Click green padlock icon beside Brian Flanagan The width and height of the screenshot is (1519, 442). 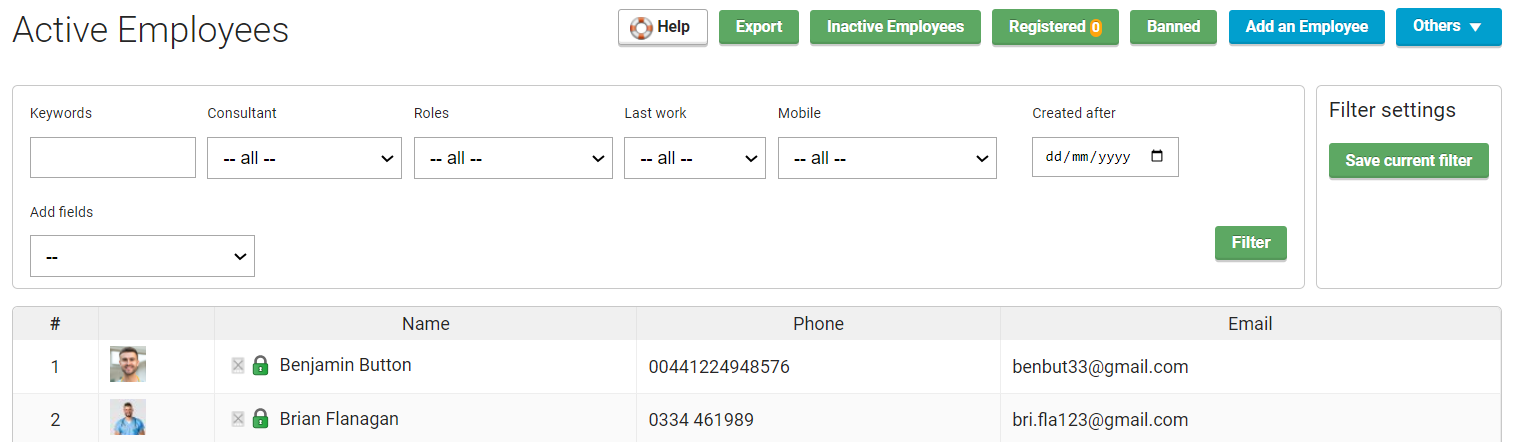point(260,419)
